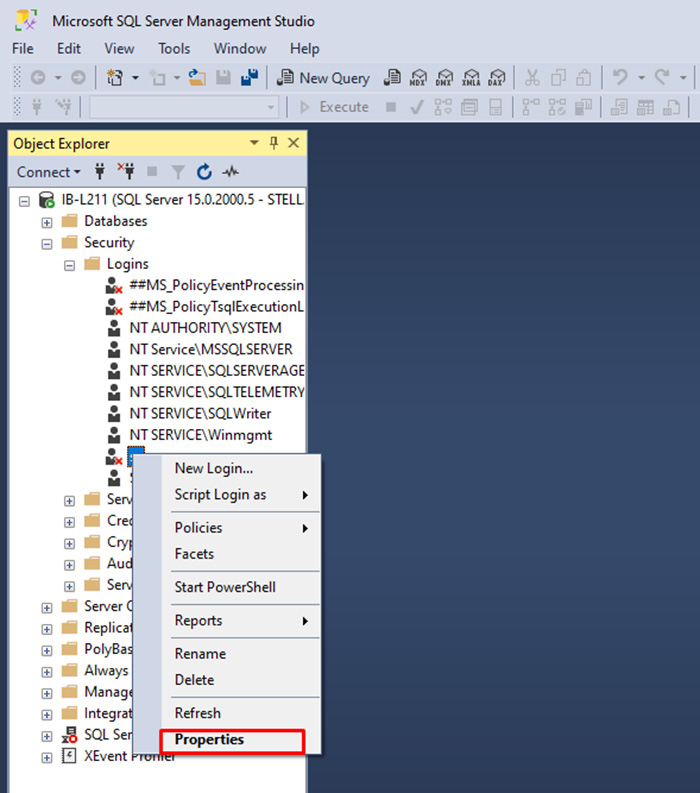
Task: Select the Databases folder row
Action: pos(115,222)
